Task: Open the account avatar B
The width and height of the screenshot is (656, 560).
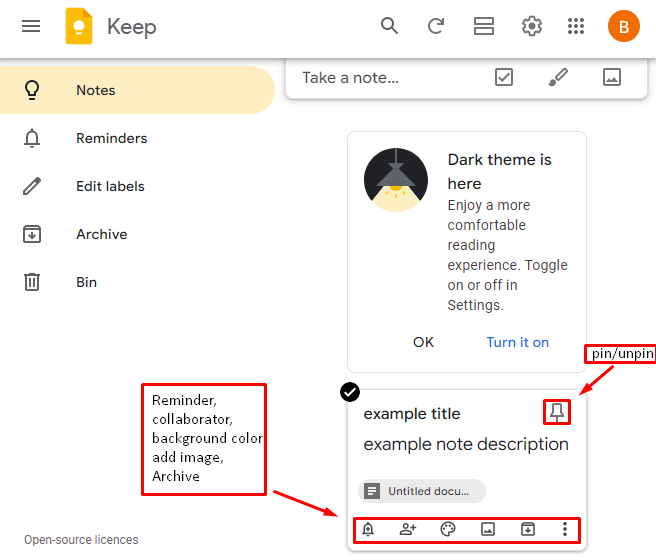Action: [623, 26]
